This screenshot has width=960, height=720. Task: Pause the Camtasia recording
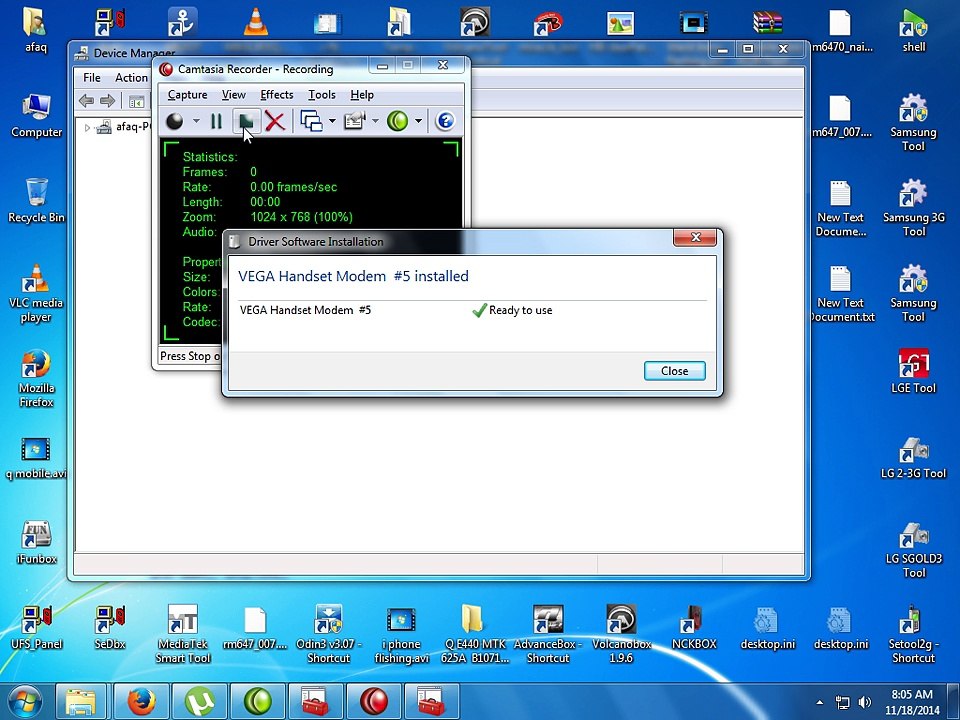click(216, 121)
